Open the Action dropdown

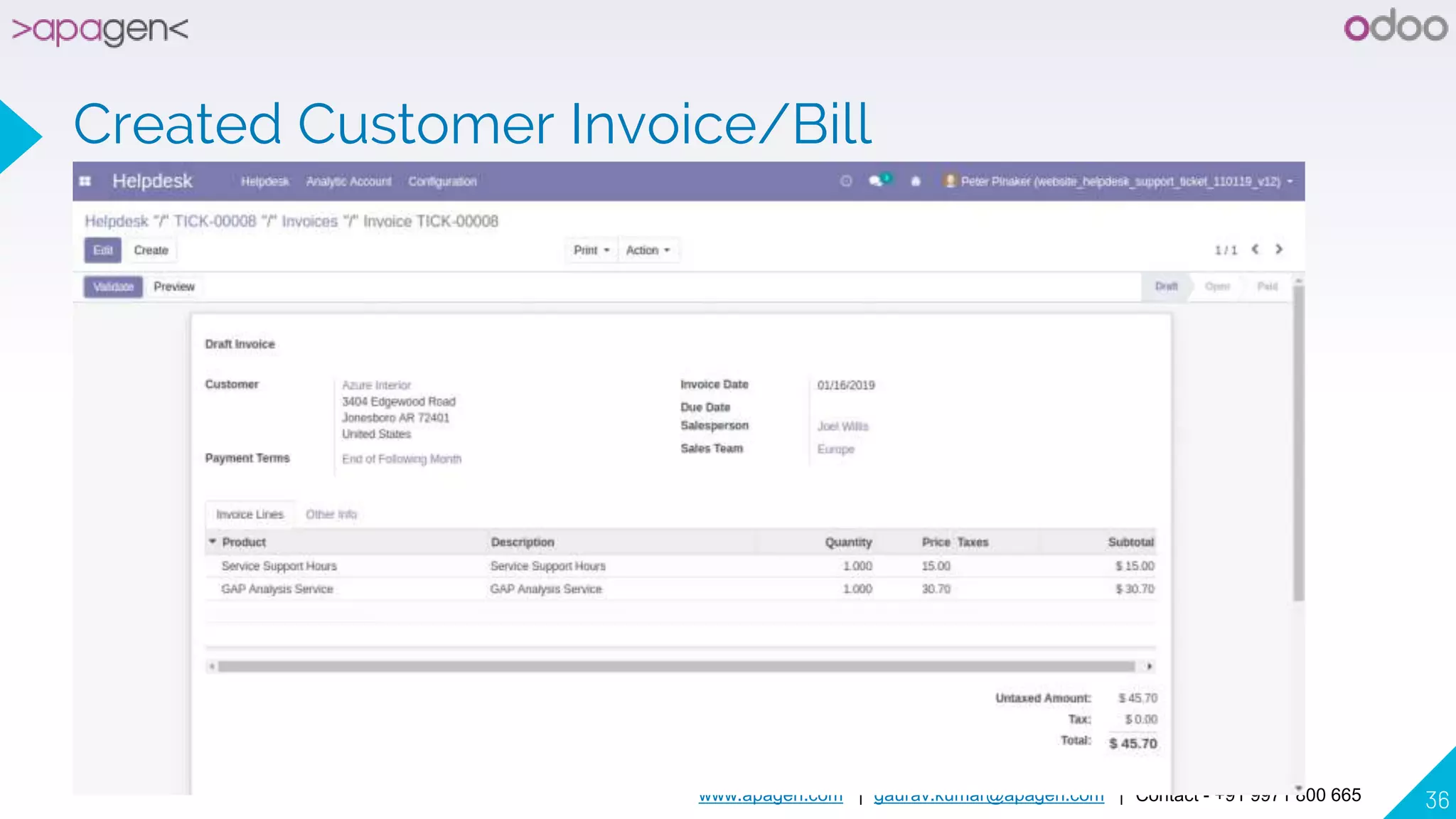tap(648, 250)
